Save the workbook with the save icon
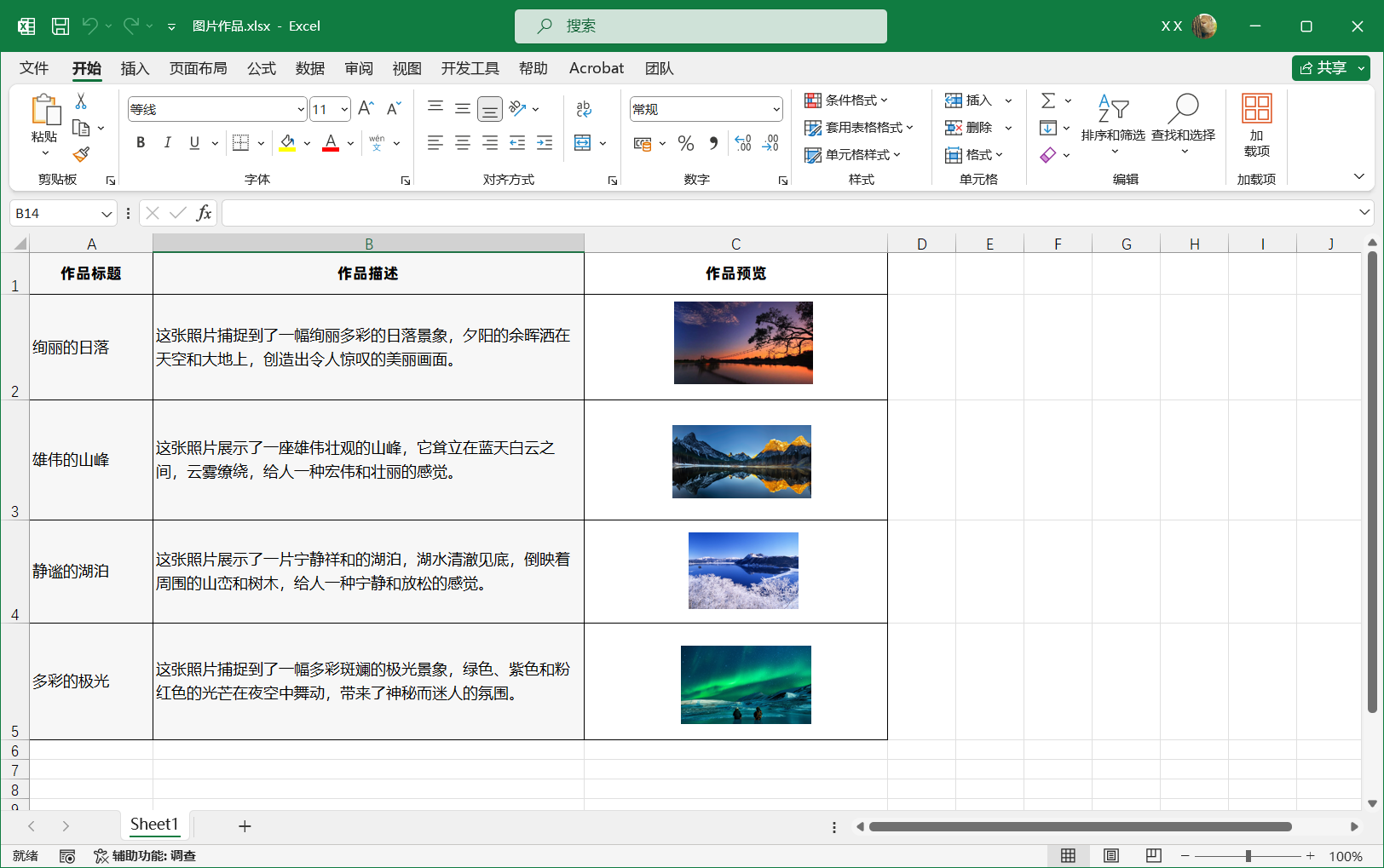1384x868 pixels. point(61,26)
